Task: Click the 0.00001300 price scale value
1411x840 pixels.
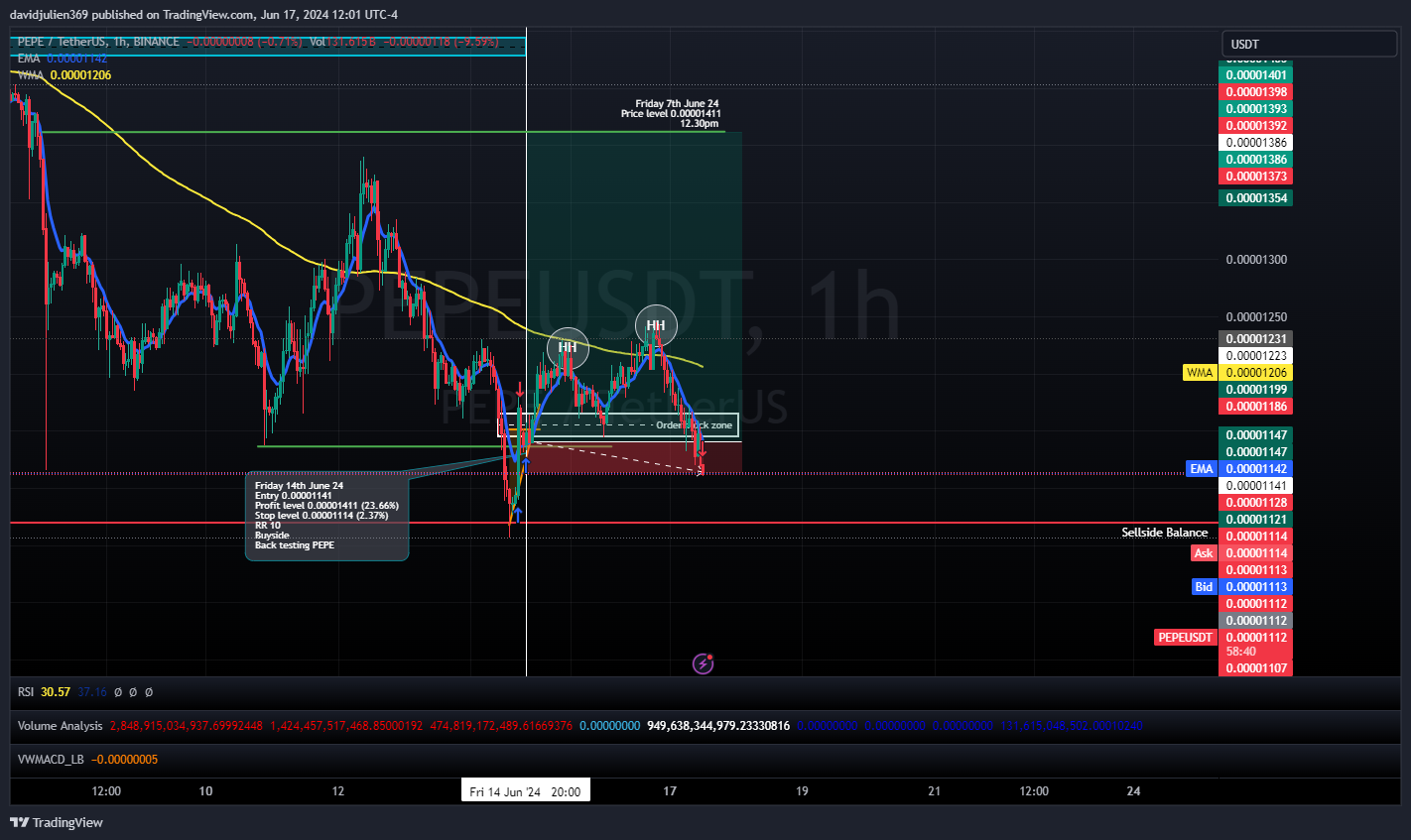Action: 1256,260
